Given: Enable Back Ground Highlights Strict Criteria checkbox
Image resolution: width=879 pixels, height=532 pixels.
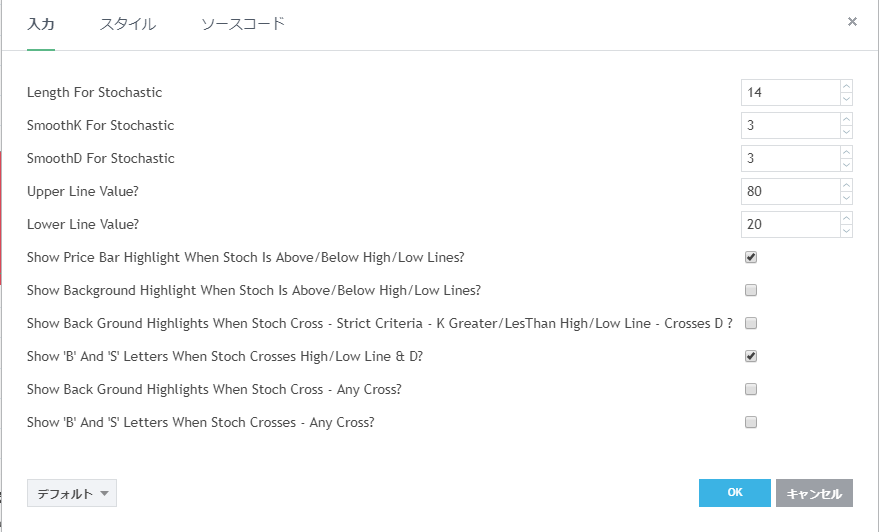Looking at the screenshot, I should [751, 323].
